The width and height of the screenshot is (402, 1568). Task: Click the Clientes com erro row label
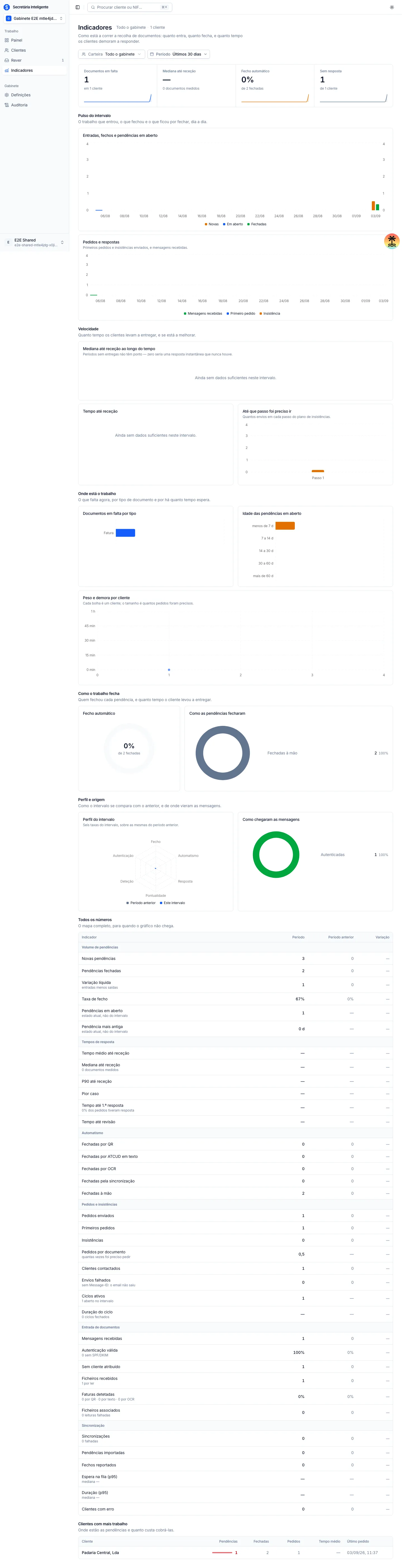[x=98, y=1509]
